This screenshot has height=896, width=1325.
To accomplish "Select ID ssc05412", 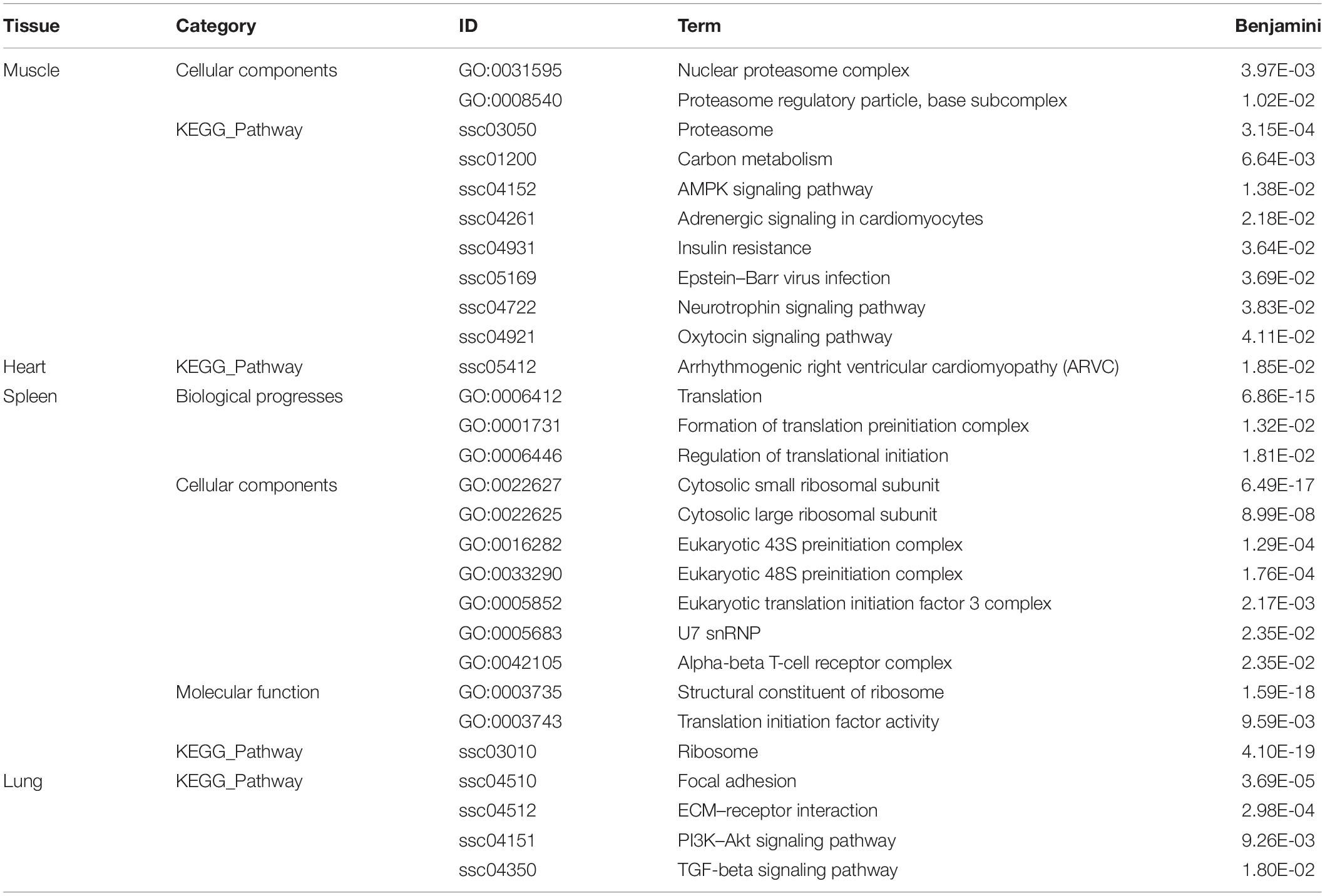I will pos(498,367).
